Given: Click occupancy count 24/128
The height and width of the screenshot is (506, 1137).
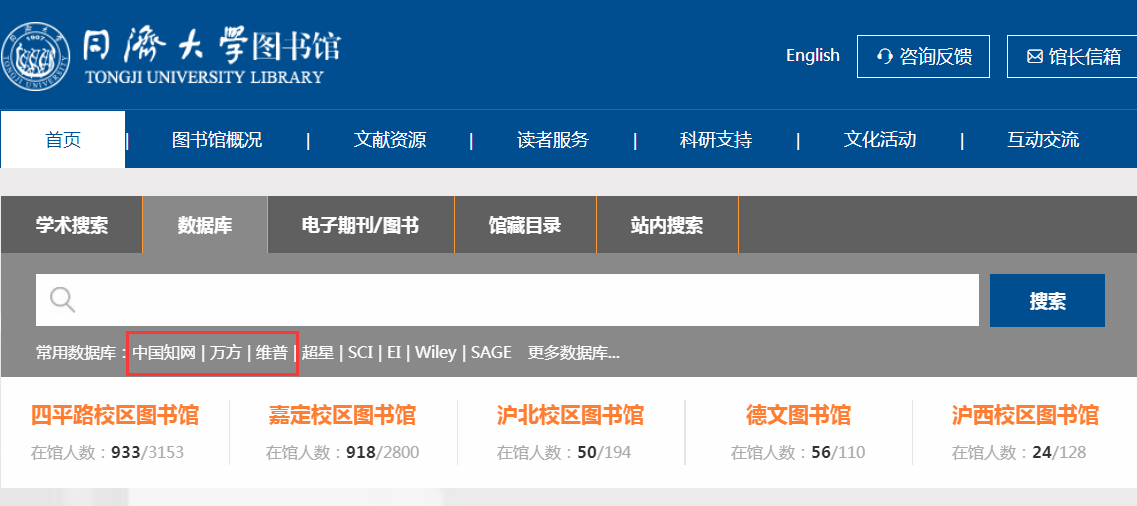Looking at the screenshot, I should pyautogui.click(x=1059, y=453).
